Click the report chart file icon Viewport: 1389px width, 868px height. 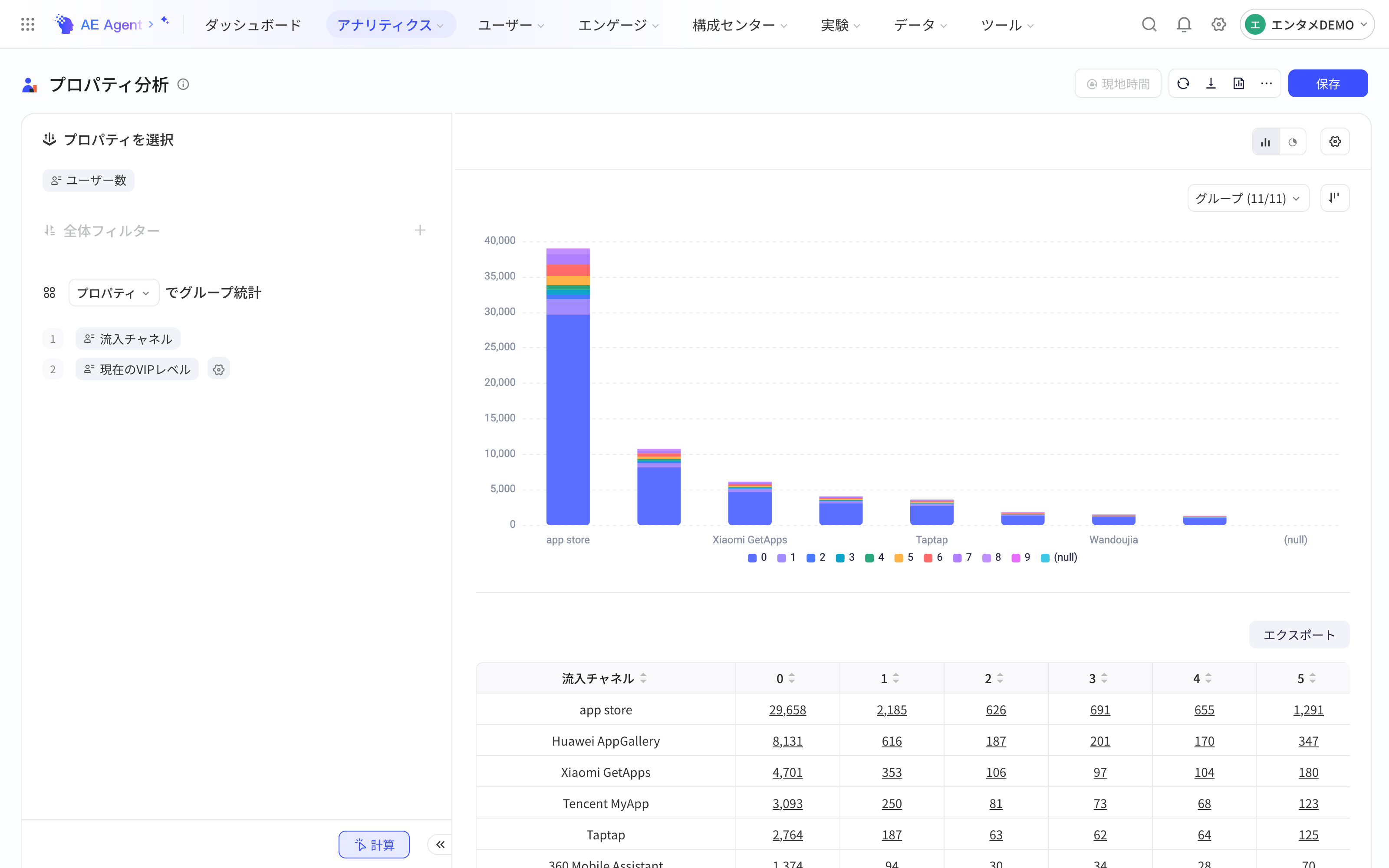(x=1239, y=83)
